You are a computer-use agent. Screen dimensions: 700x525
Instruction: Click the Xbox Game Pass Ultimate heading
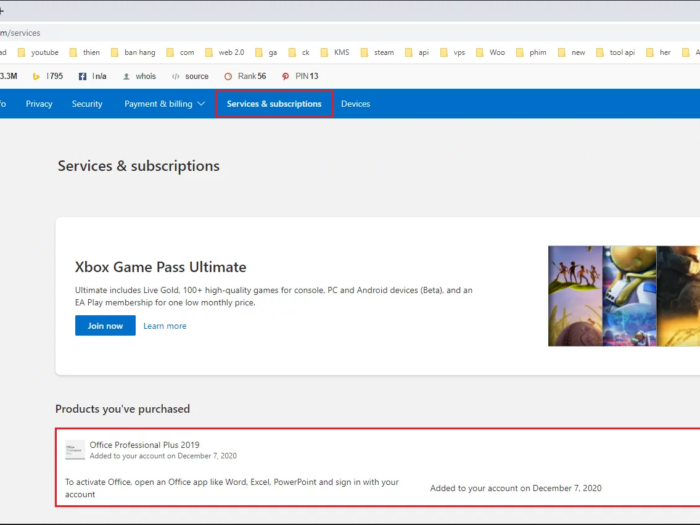[x=161, y=267]
